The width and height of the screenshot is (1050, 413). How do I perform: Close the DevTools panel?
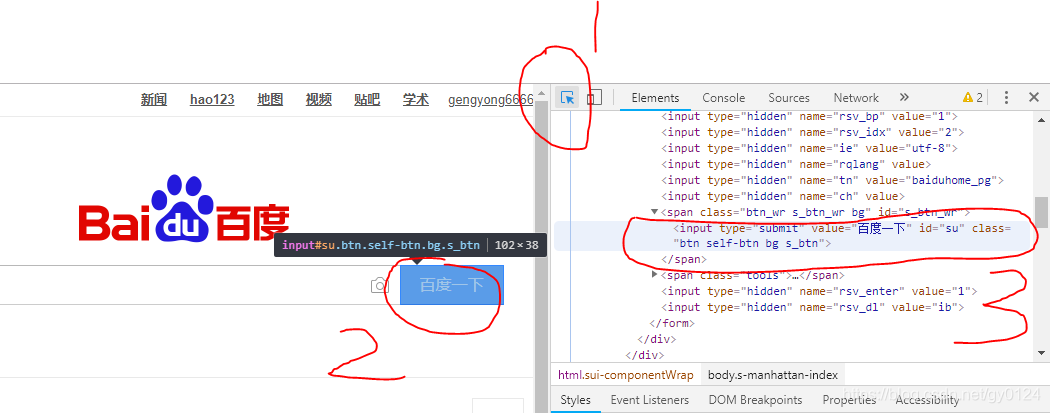(x=1034, y=98)
